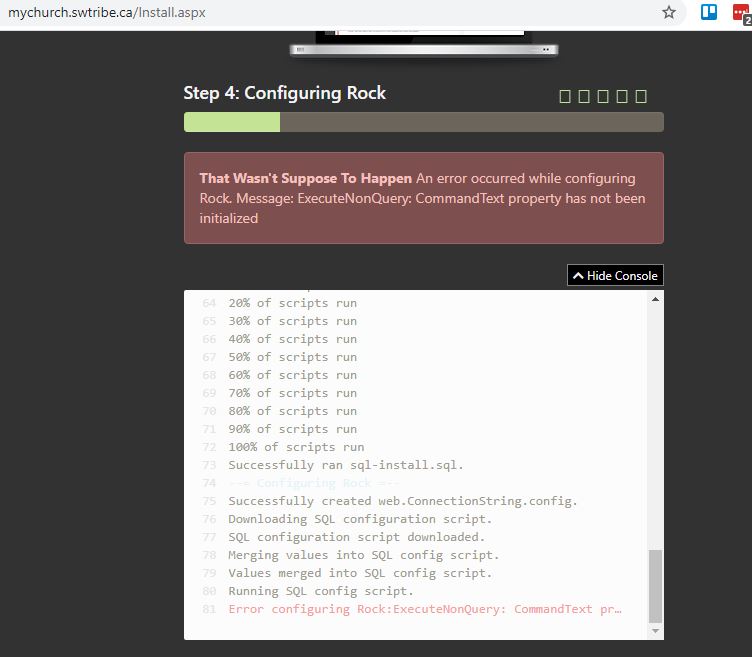Hide the console output panel
This screenshot has width=752, height=657.
tap(615, 275)
